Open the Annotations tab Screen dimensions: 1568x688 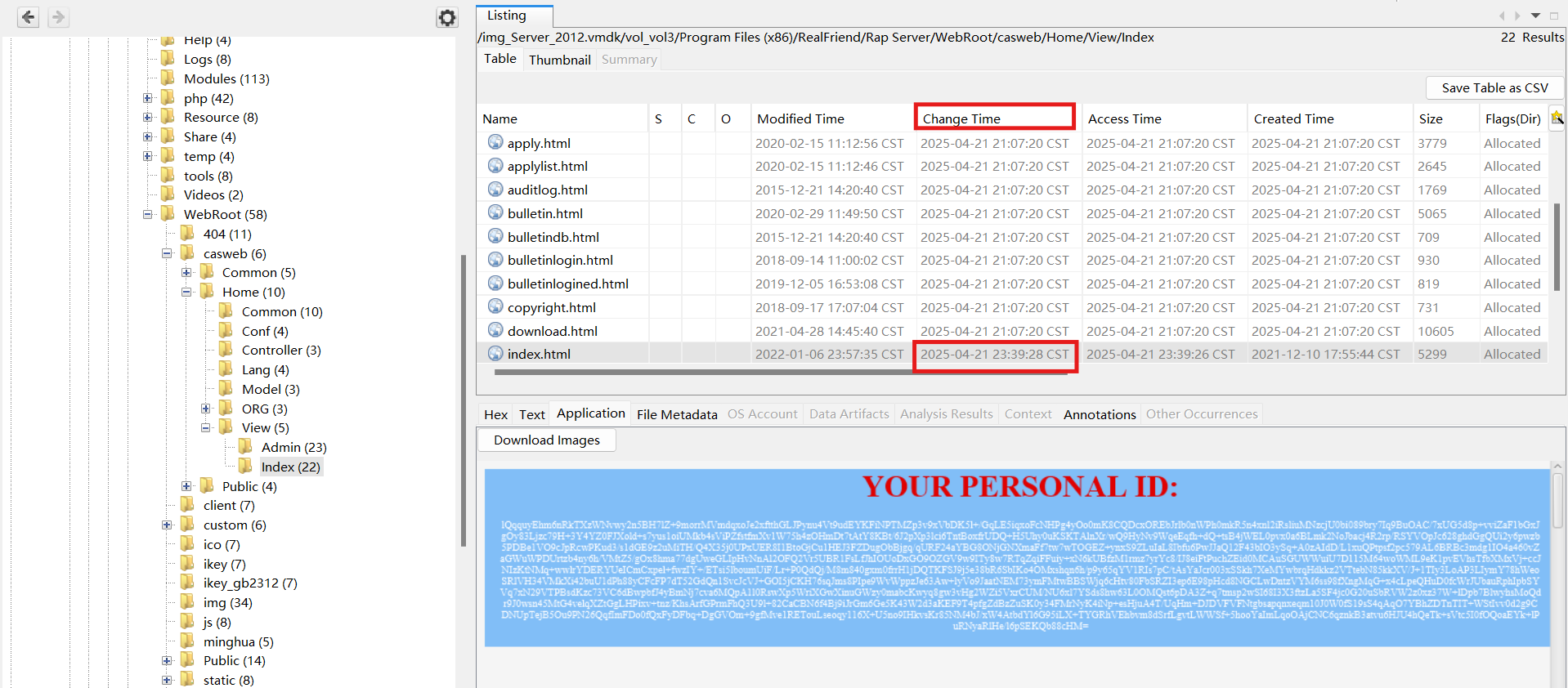pos(1100,414)
